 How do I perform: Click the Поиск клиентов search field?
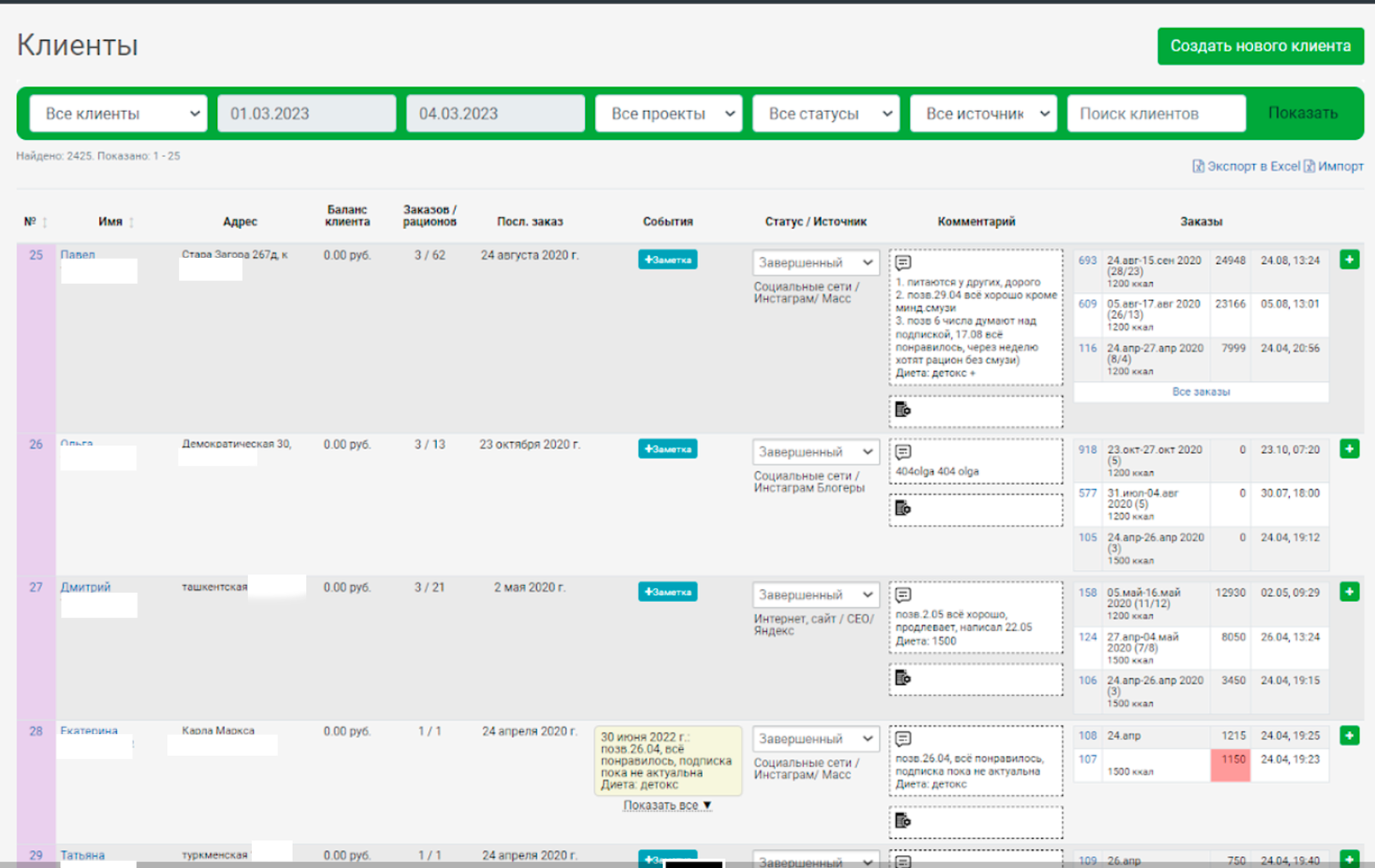tap(1156, 113)
